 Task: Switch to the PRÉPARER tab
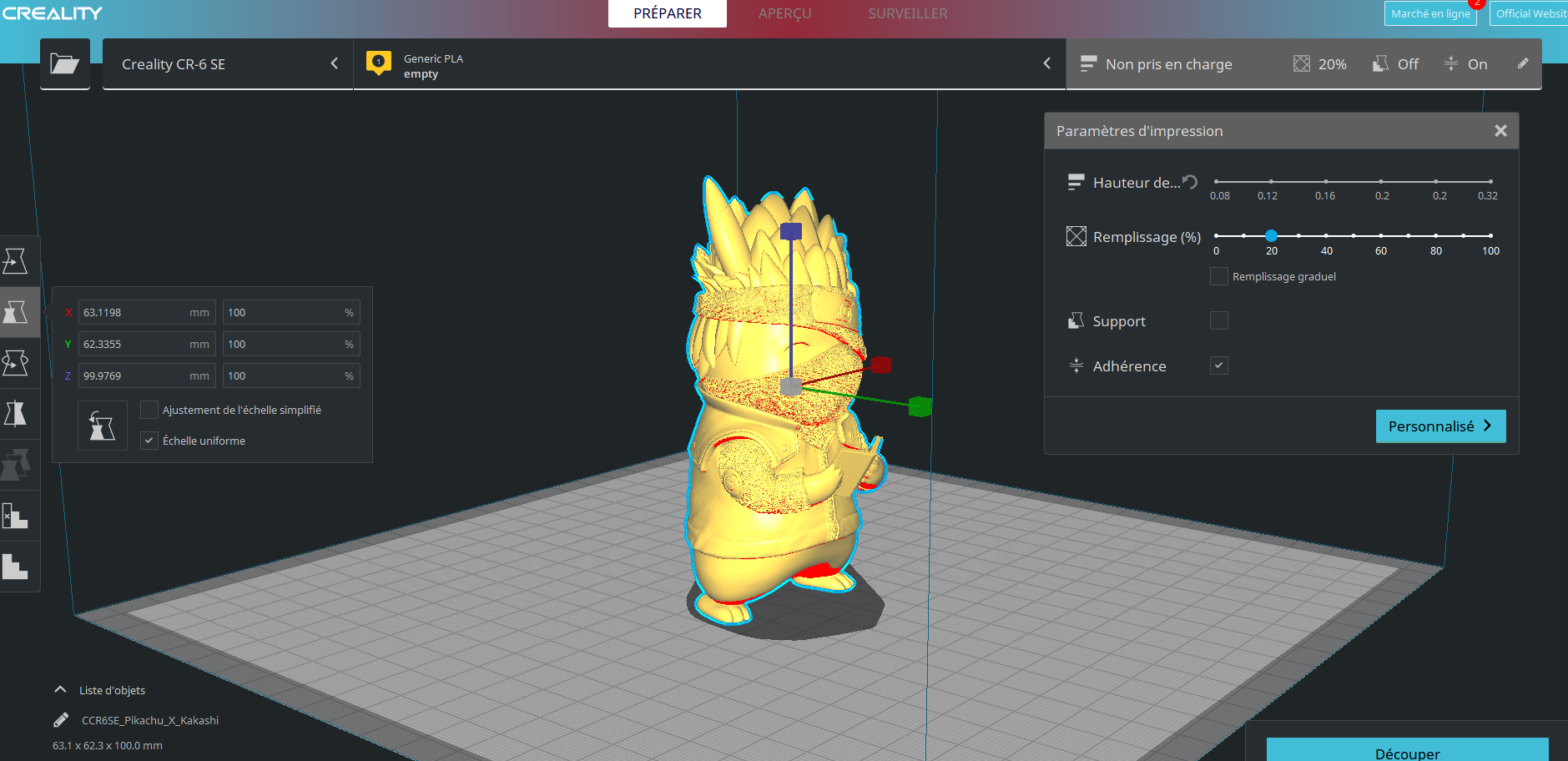[x=668, y=13]
